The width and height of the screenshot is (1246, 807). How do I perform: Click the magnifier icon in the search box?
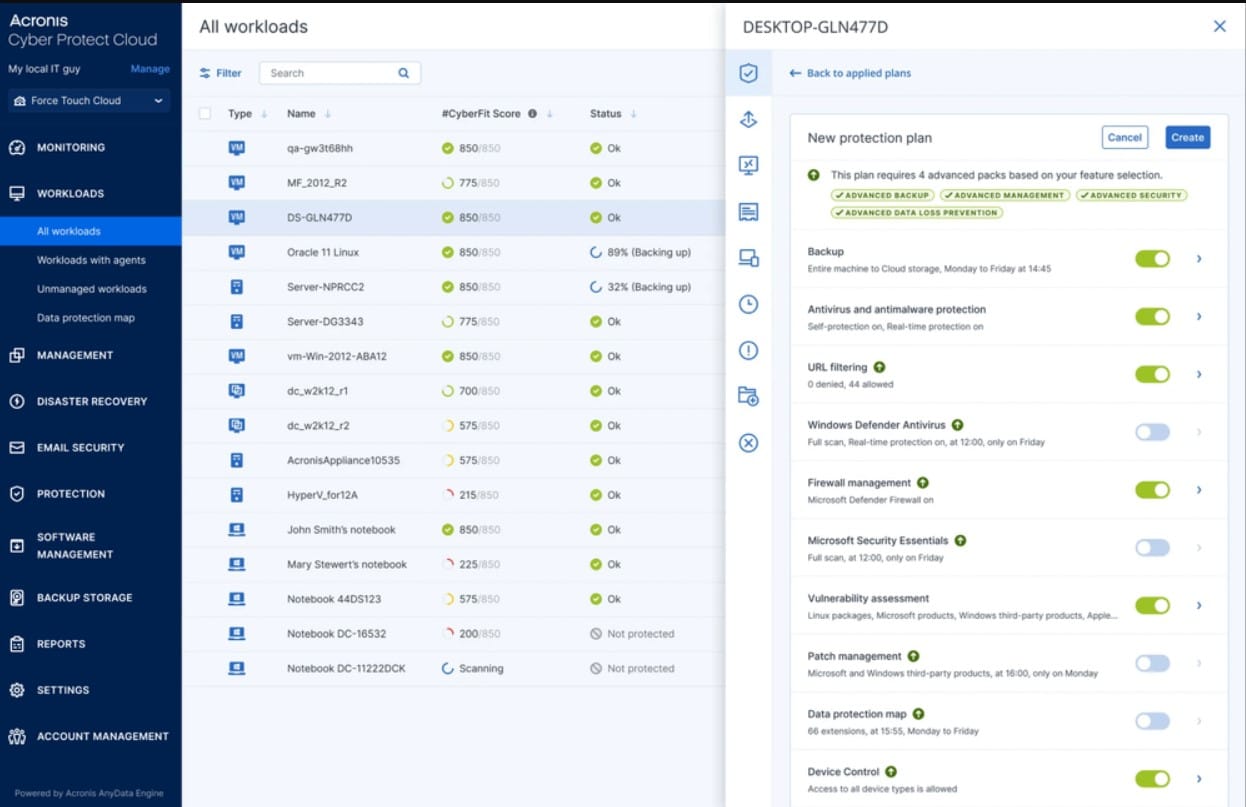point(404,73)
